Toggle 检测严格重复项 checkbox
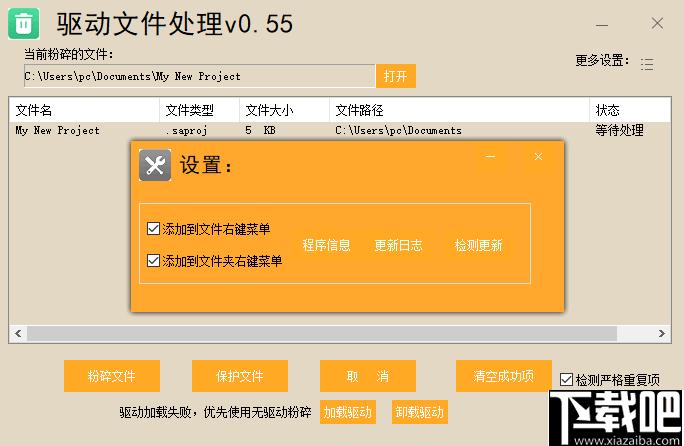This screenshot has height=446, width=684. click(566, 379)
